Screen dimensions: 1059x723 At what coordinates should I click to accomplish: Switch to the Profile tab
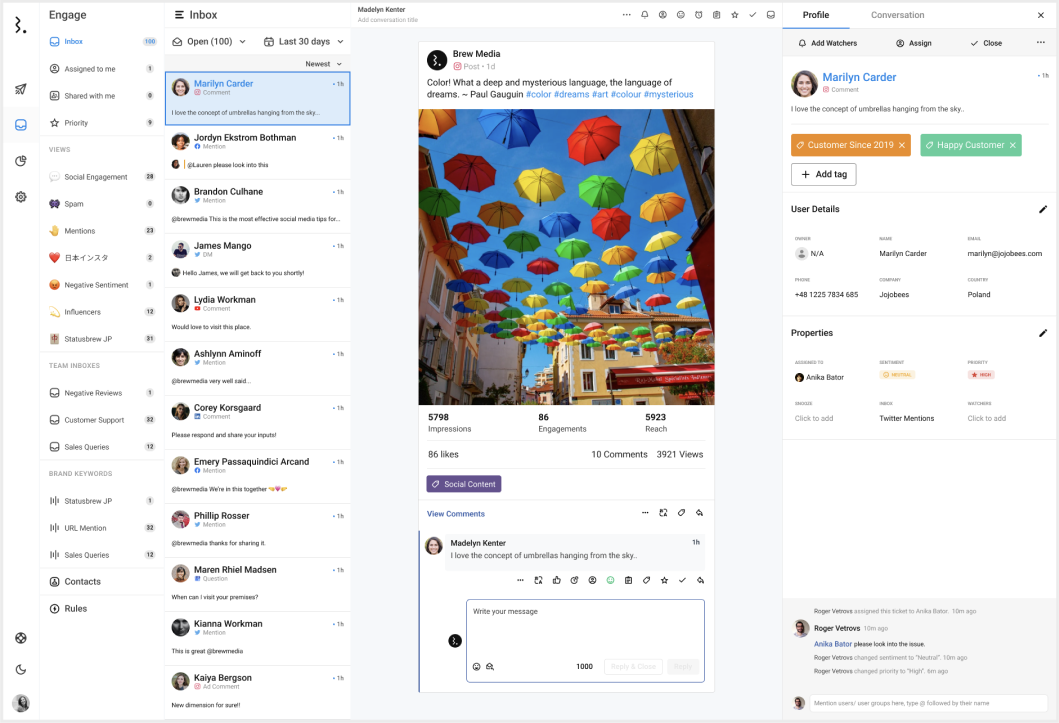[816, 15]
